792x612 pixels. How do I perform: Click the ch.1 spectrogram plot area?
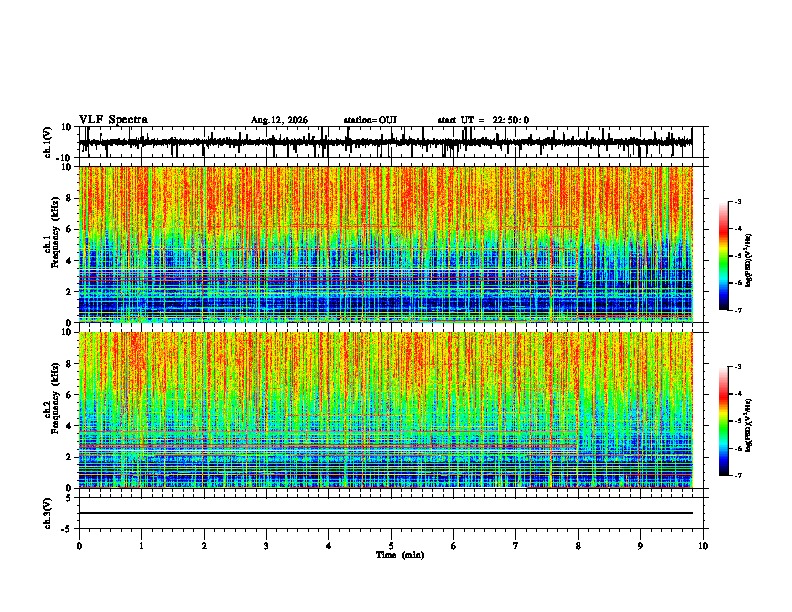pyautogui.click(x=385, y=244)
